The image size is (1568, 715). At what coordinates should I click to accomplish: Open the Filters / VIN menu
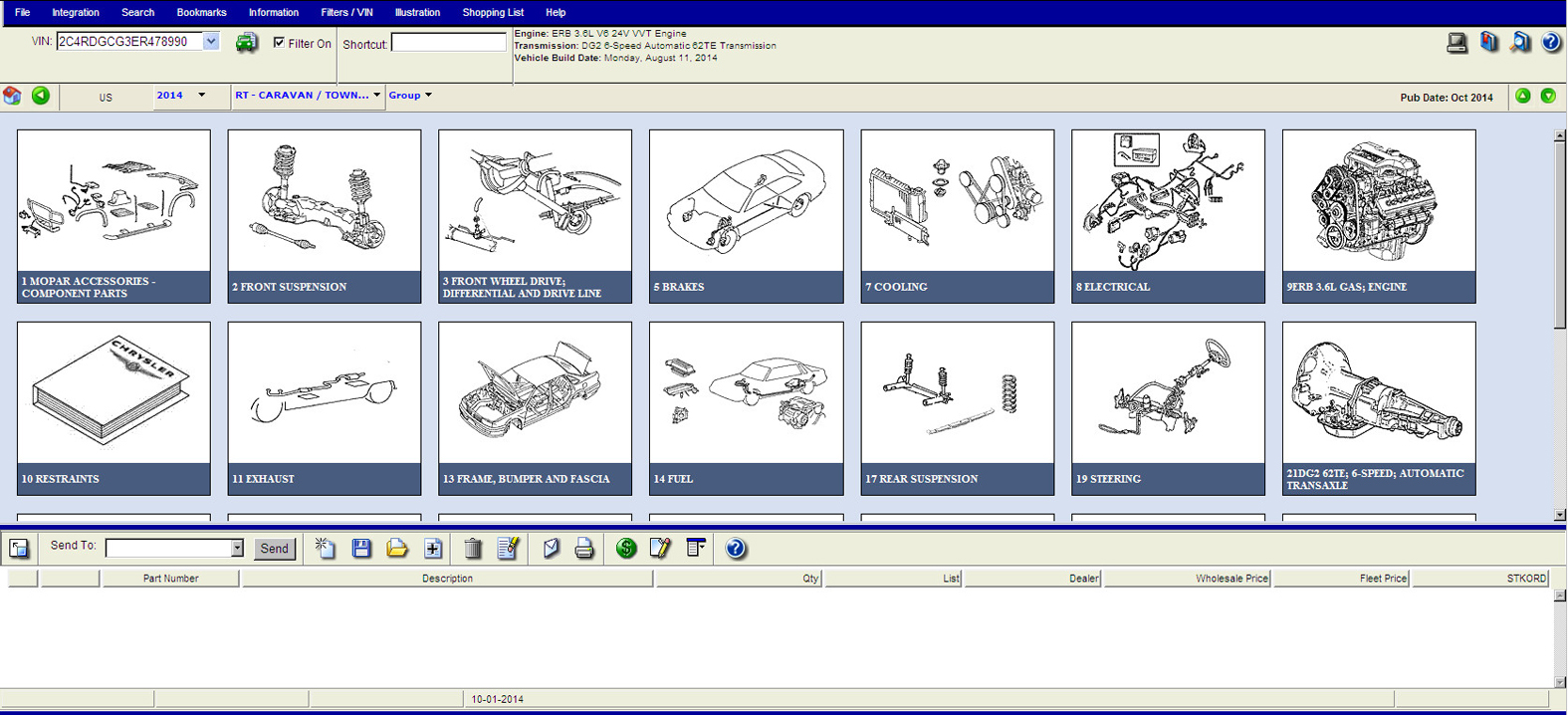coord(346,12)
